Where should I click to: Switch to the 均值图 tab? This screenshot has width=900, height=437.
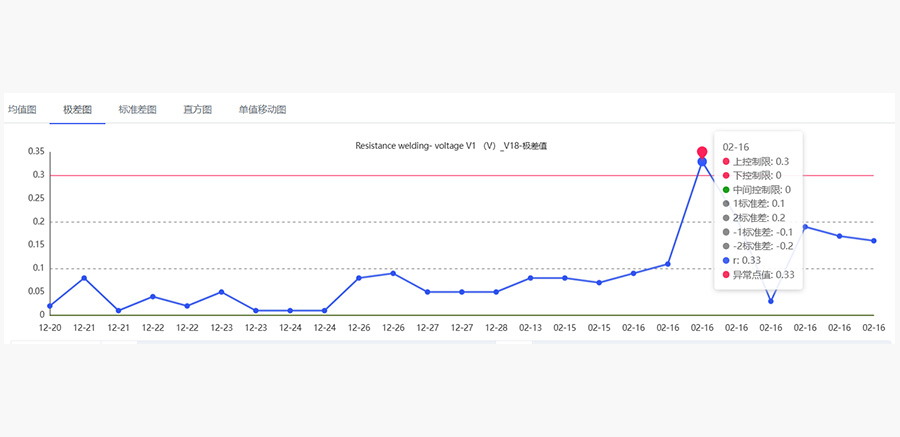22,110
